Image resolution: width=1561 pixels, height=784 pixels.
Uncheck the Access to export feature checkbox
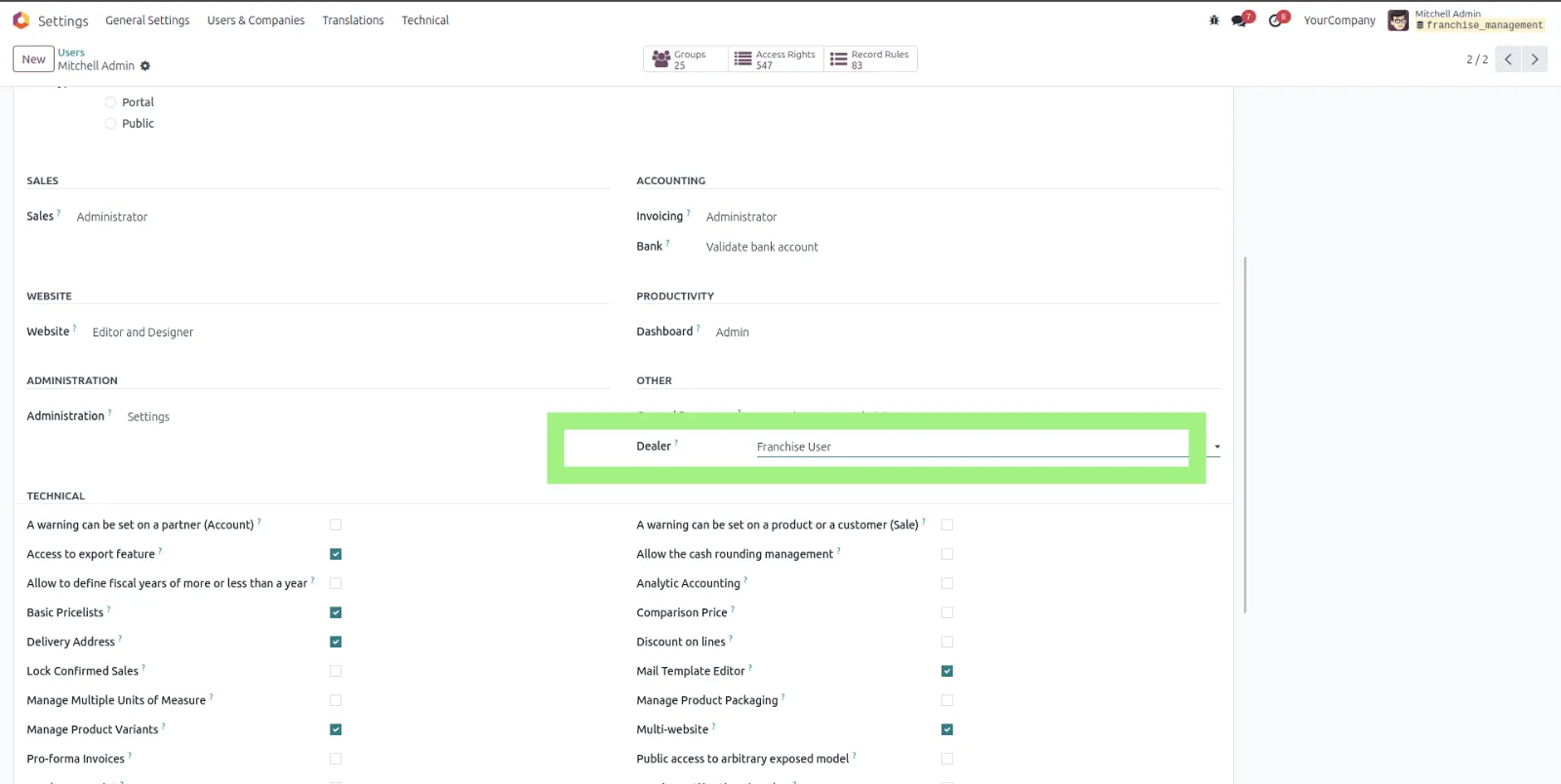[336, 554]
